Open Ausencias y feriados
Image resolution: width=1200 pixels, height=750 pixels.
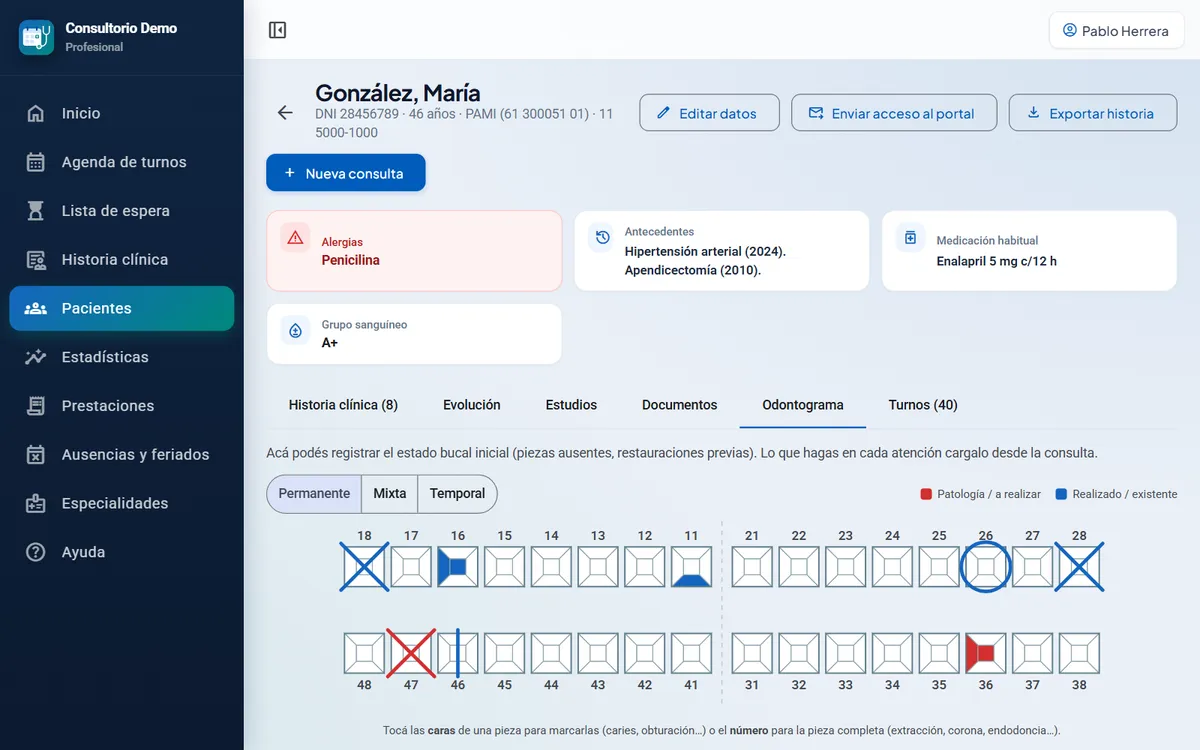[x=122, y=455]
